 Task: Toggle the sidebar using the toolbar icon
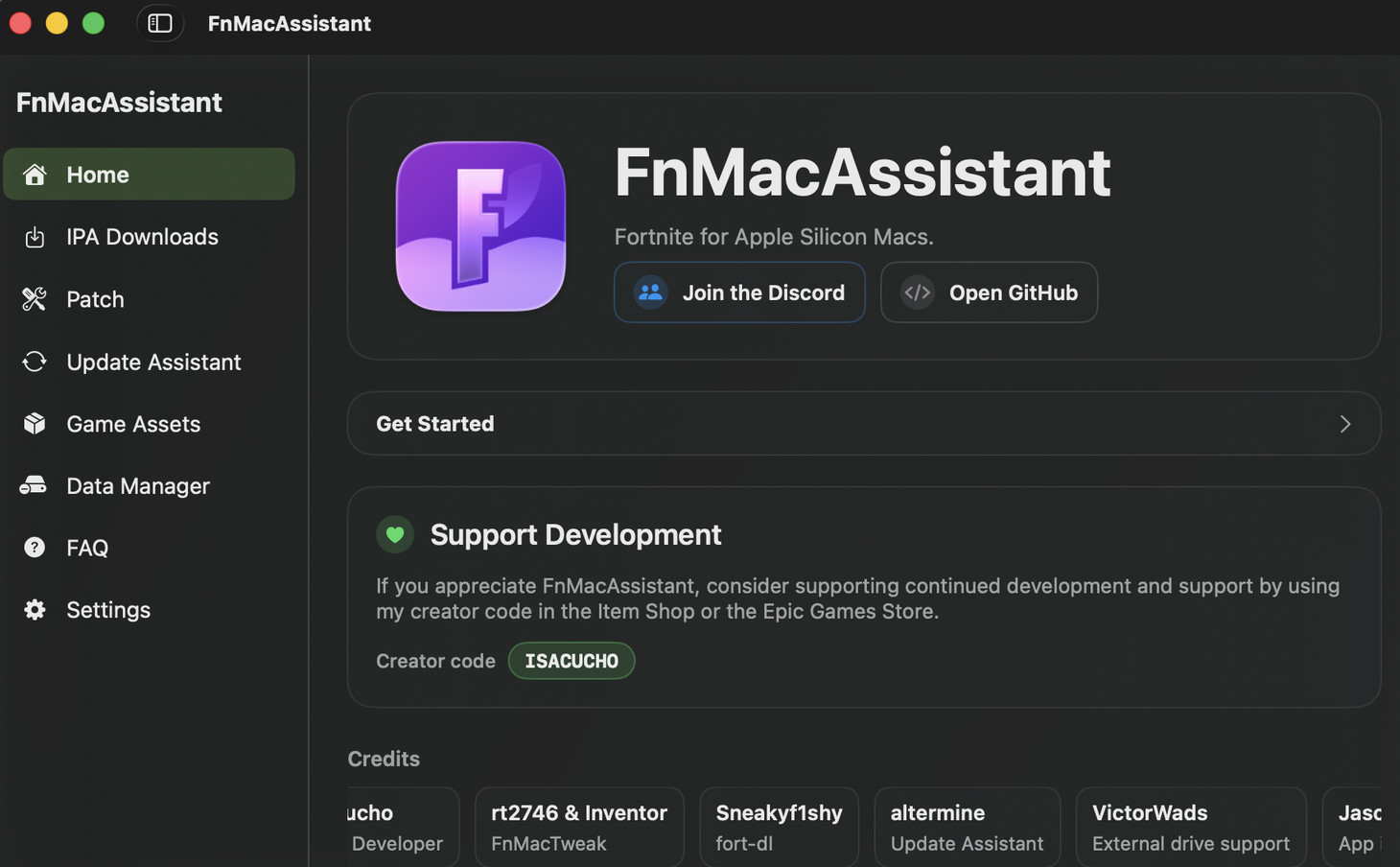tap(160, 23)
